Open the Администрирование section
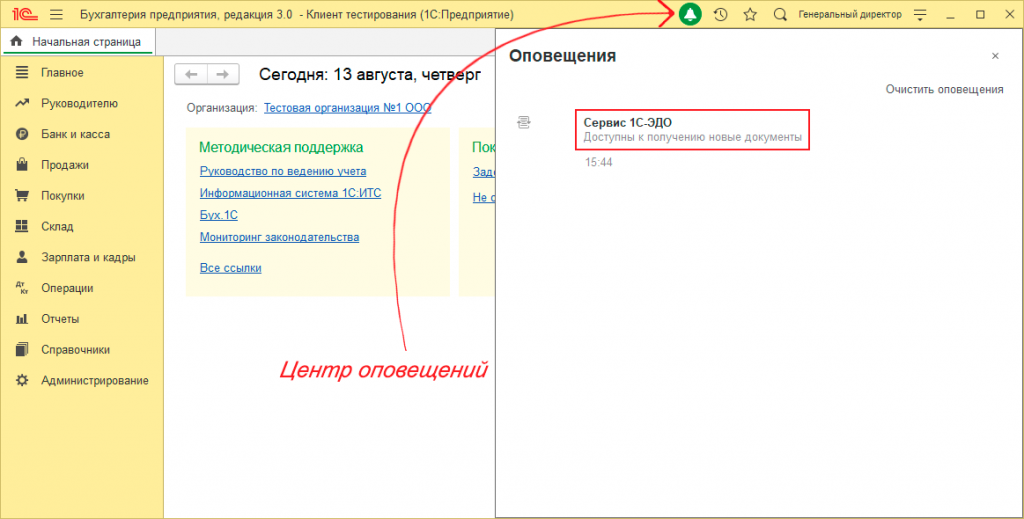1024x519 pixels. tap(95, 380)
